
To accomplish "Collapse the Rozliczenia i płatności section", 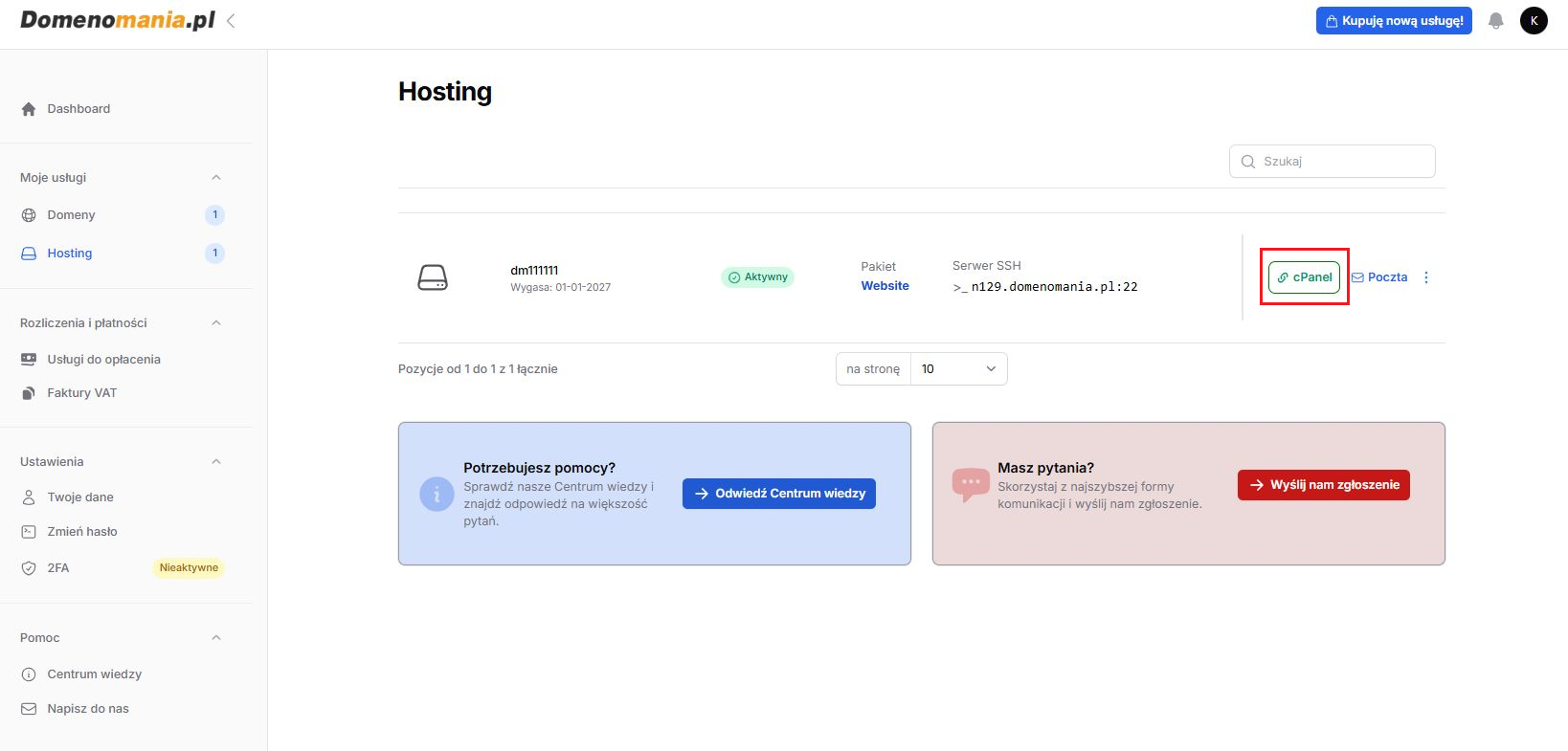I will point(216,323).
